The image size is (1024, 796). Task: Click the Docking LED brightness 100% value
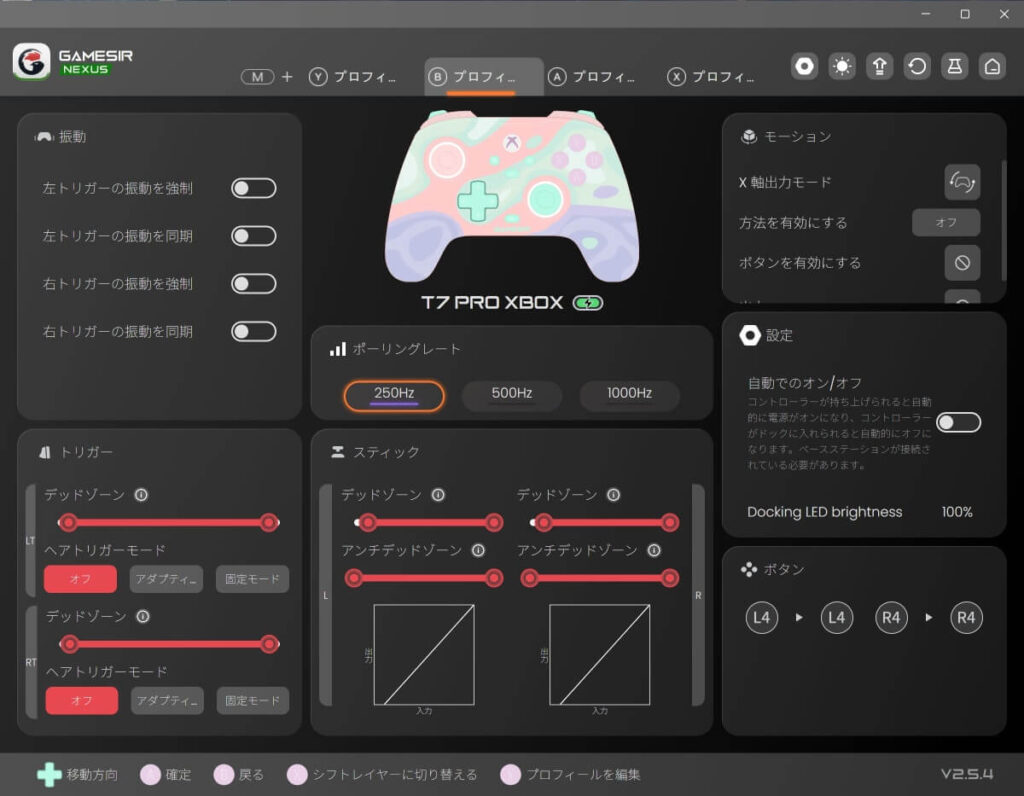coord(957,512)
